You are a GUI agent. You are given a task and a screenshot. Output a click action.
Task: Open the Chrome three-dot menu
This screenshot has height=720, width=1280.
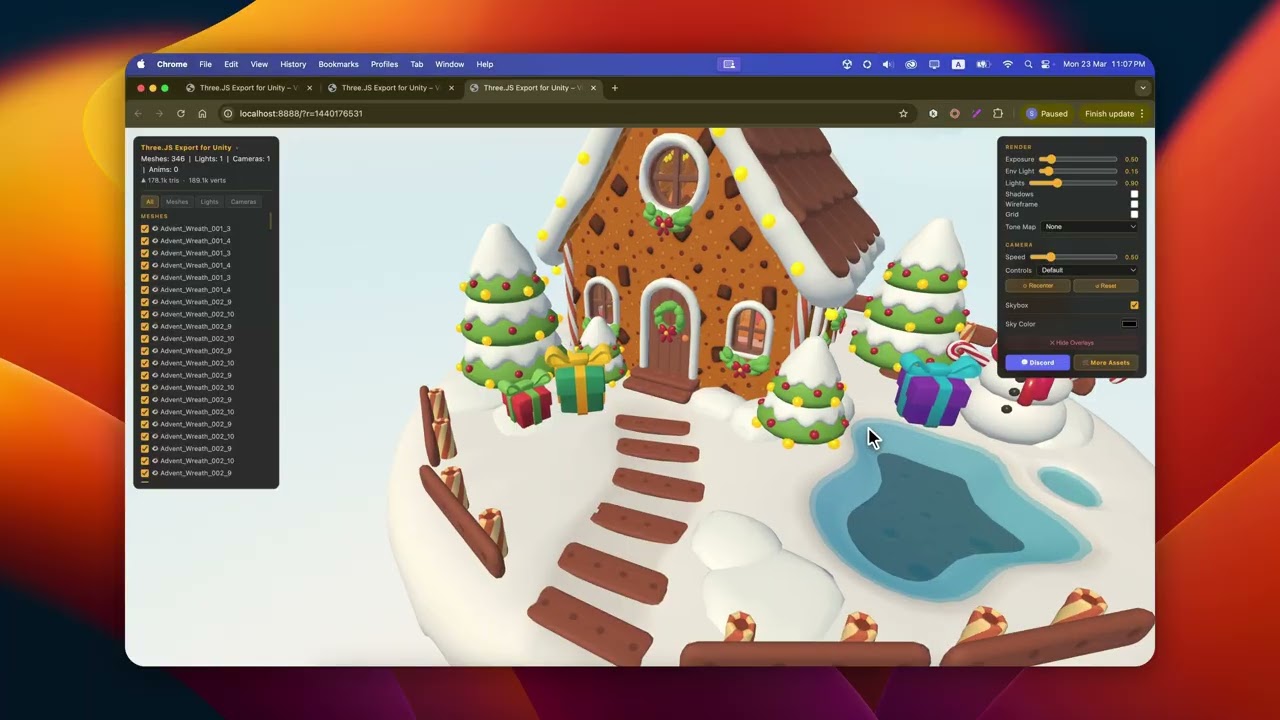[x=1142, y=114]
